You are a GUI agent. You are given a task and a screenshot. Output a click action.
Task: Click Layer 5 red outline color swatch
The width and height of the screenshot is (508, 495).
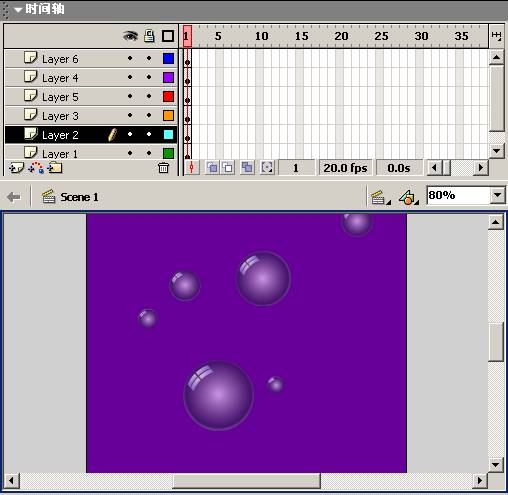168,97
